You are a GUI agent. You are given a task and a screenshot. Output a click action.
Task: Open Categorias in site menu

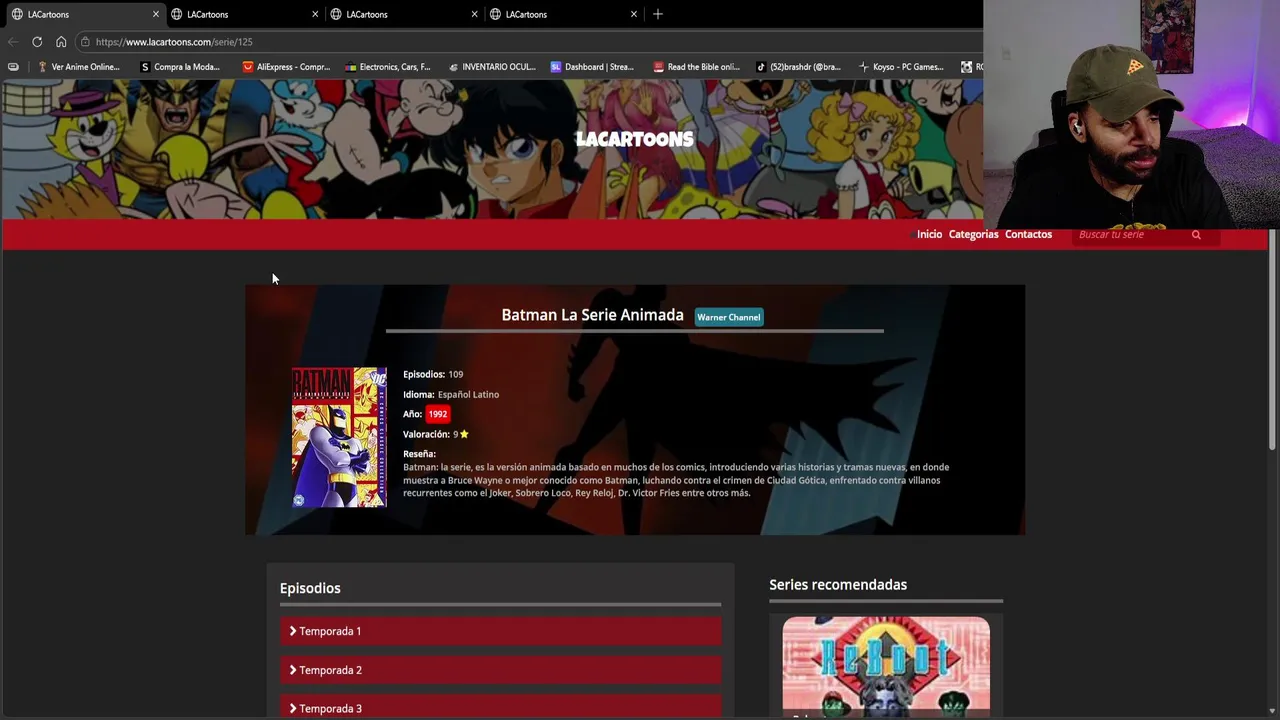(x=973, y=234)
